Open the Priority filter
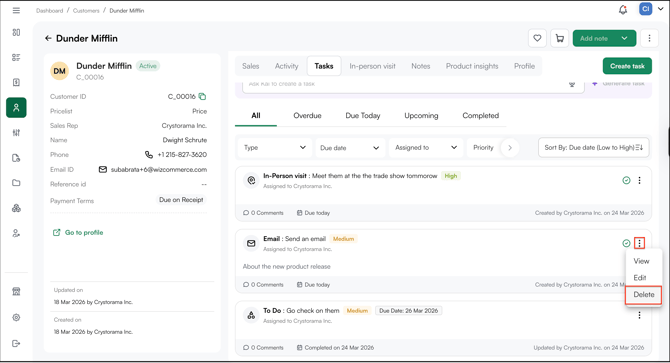The width and height of the screenshot is (670, 363). click(x=483, y=148)
